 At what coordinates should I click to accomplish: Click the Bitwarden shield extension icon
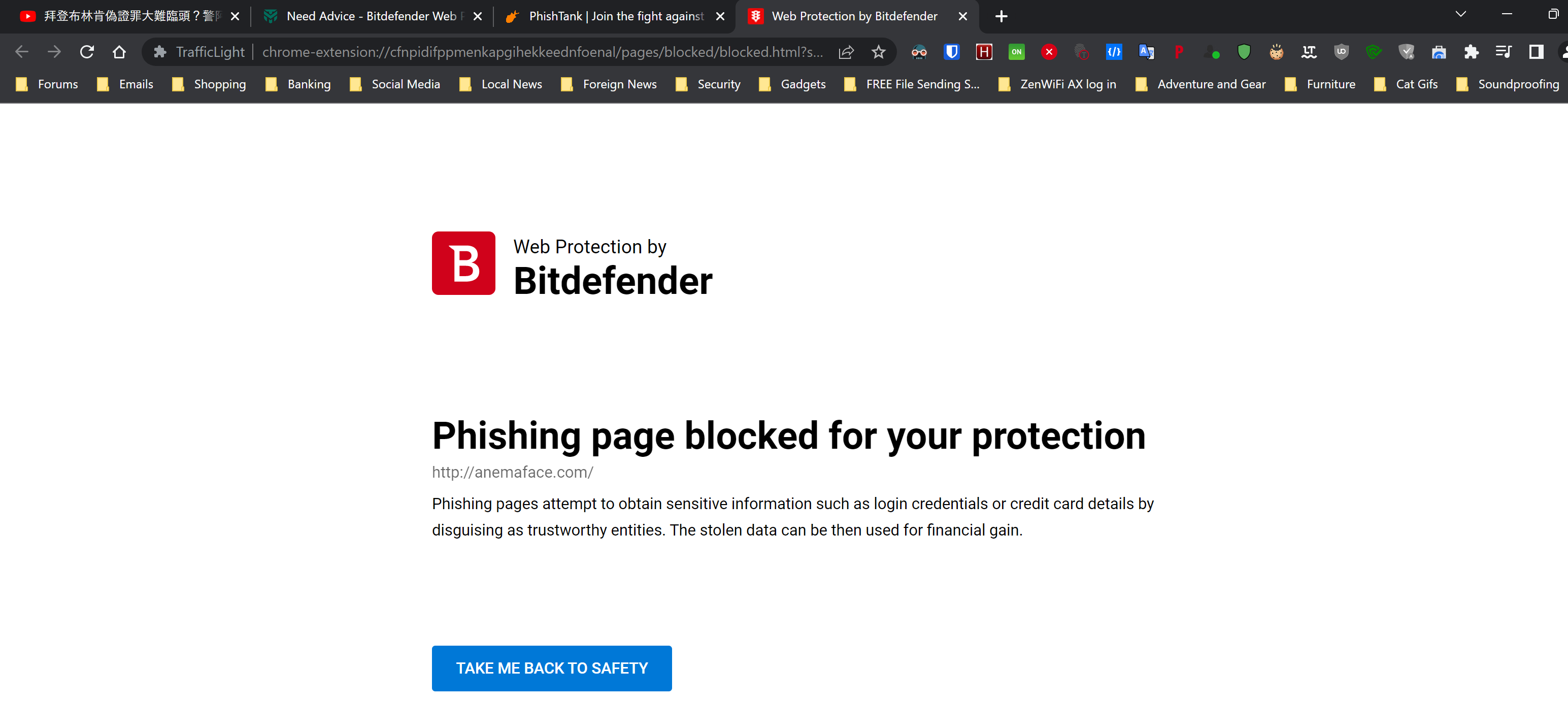951,52
